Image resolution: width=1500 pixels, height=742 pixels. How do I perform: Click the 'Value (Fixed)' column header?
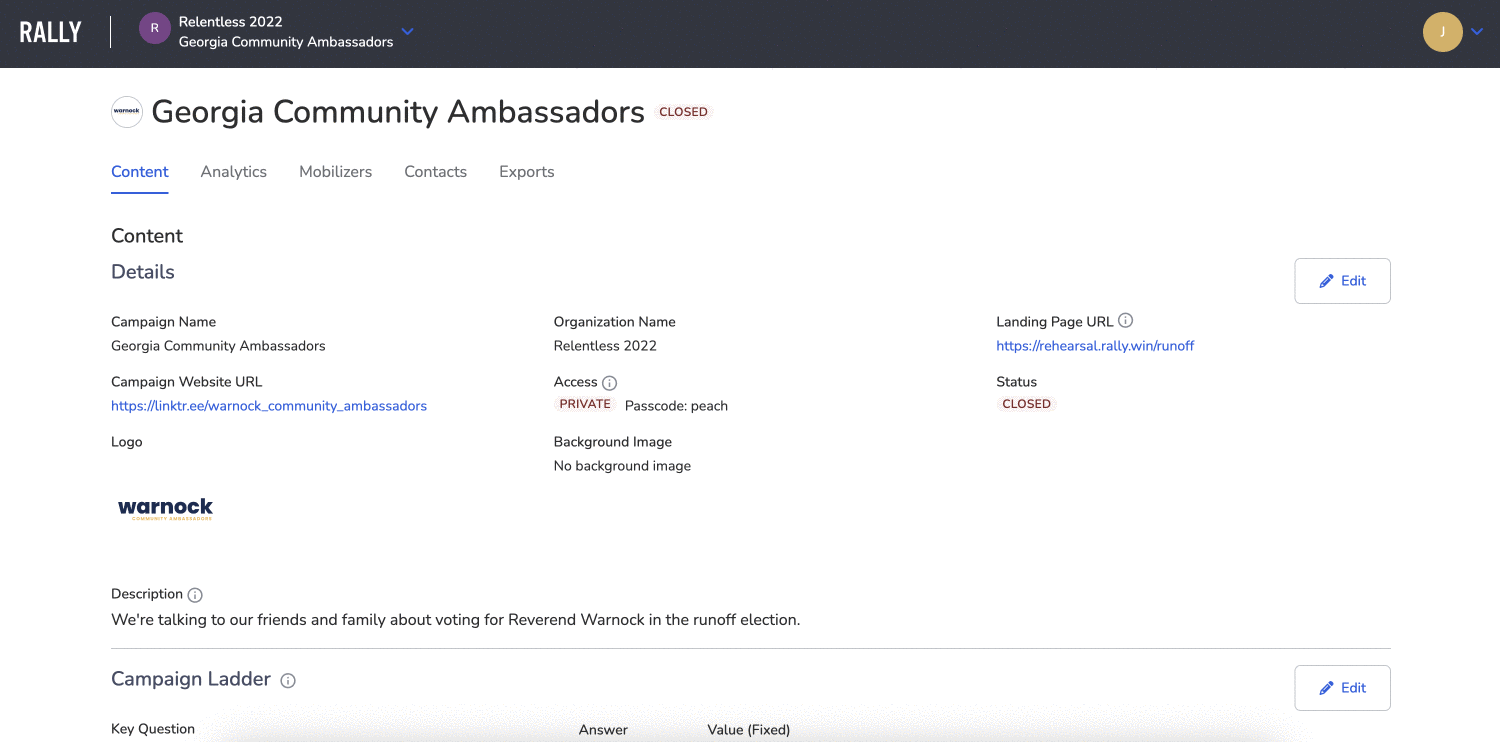(748, 730)
